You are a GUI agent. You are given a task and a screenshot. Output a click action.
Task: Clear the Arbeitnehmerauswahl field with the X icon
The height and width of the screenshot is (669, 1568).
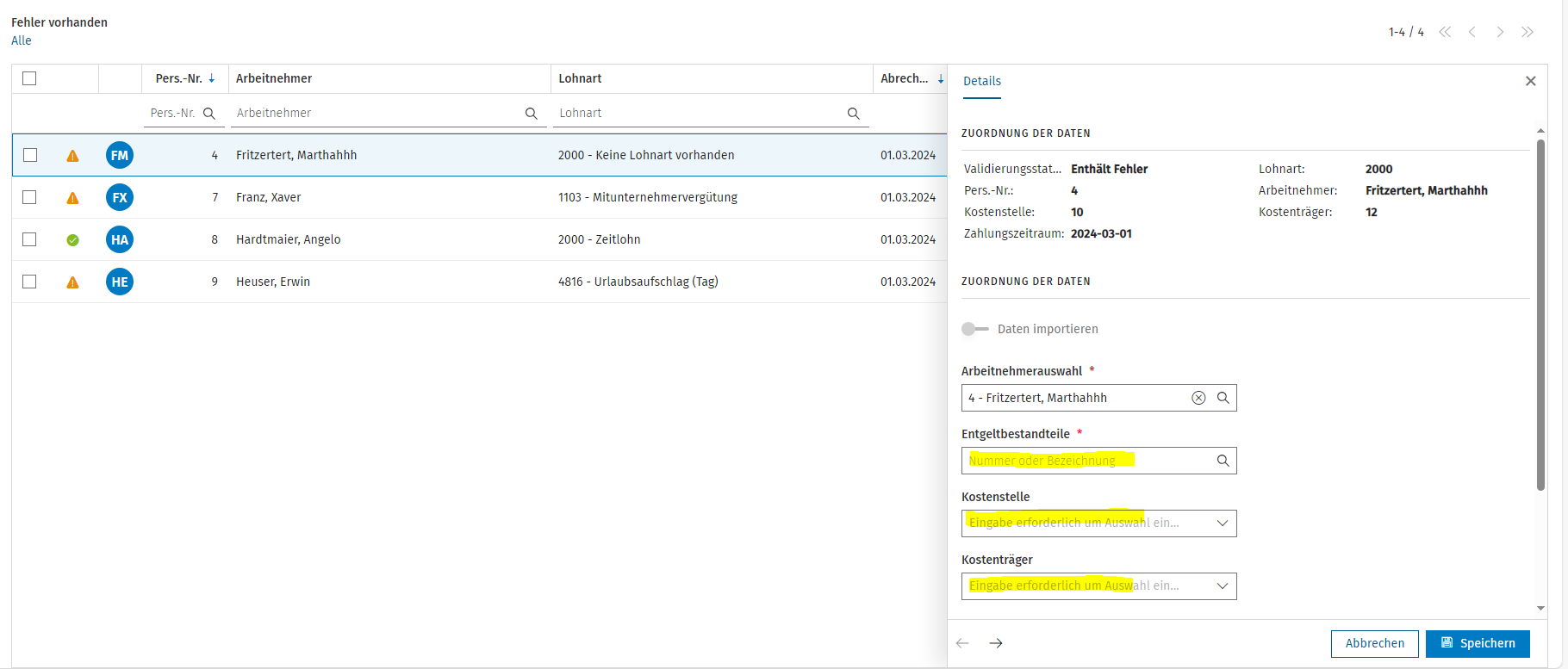pyautogui.click(x=1198, y=398)
